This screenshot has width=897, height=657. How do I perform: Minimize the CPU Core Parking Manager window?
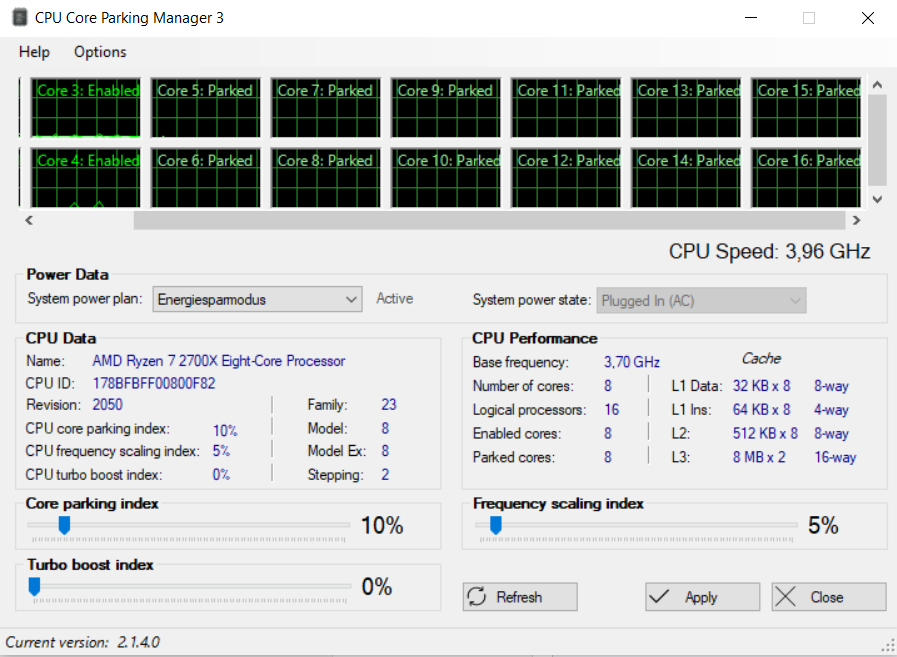click(751, 18)
